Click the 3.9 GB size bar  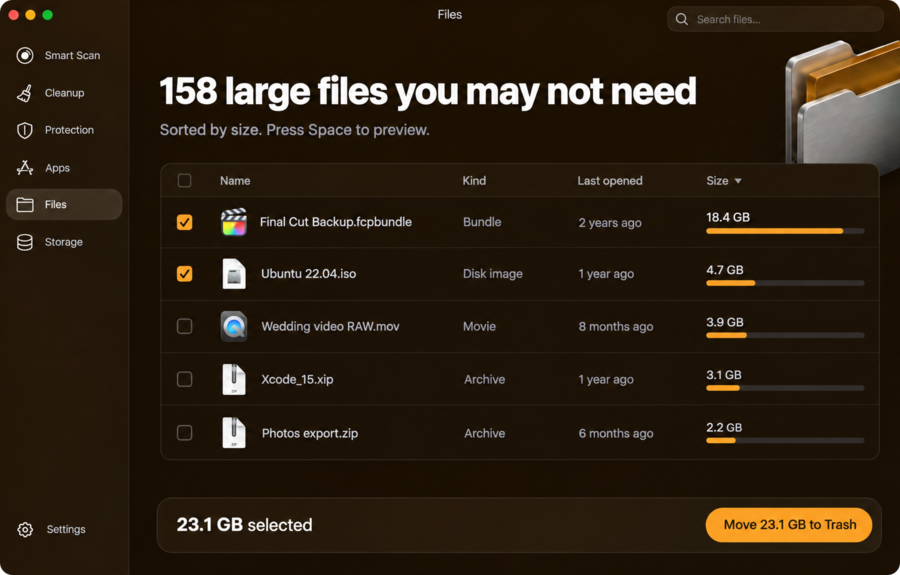pos(785,335)
